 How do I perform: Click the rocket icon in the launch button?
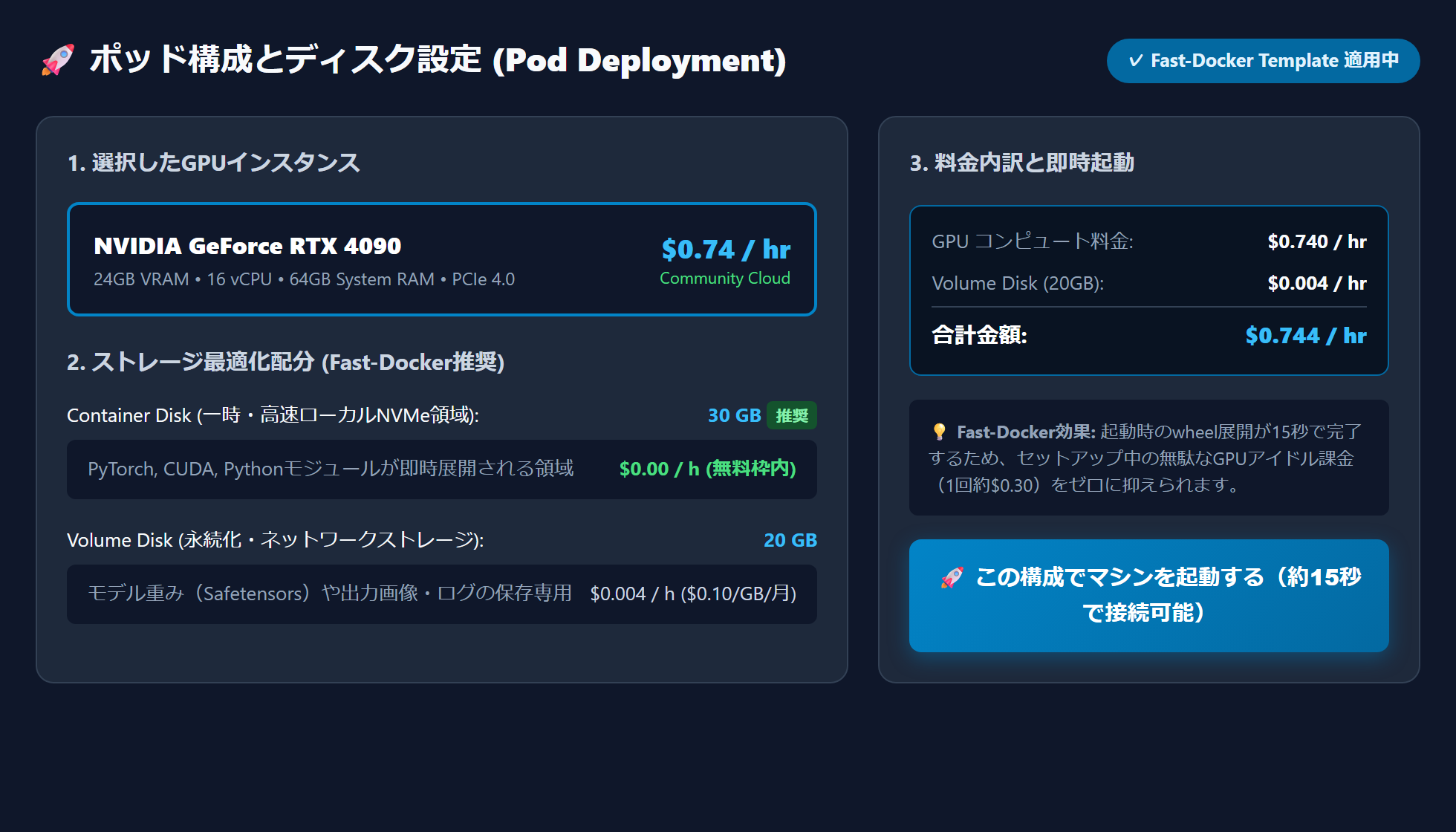[x=952, y=577]
